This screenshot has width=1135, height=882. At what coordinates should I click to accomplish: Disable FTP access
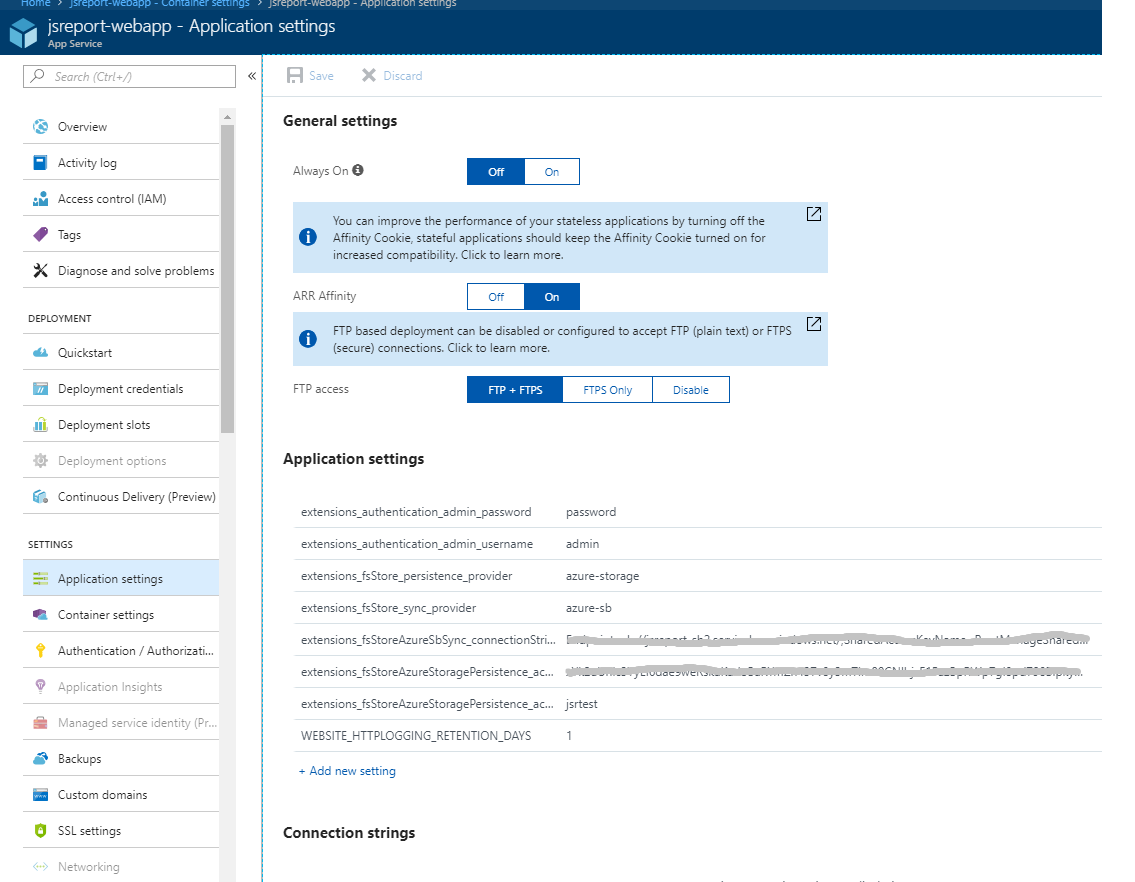[691, 390]
